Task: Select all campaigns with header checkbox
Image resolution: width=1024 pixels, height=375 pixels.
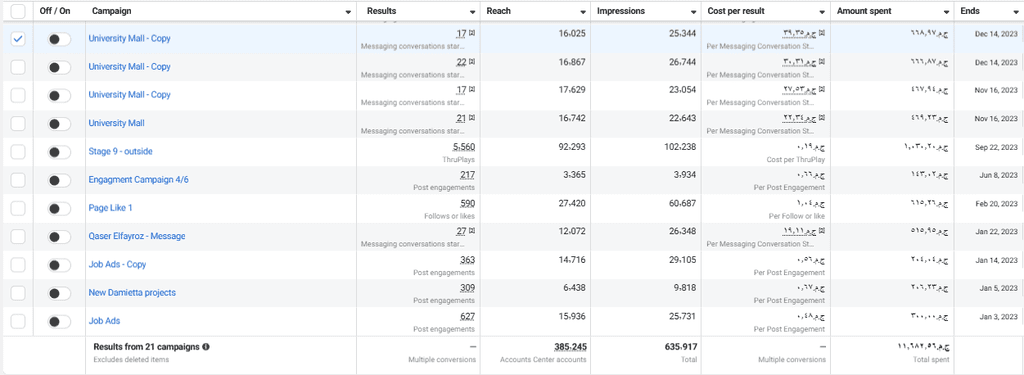Action: pyautogui.click(x=18, y=11)
